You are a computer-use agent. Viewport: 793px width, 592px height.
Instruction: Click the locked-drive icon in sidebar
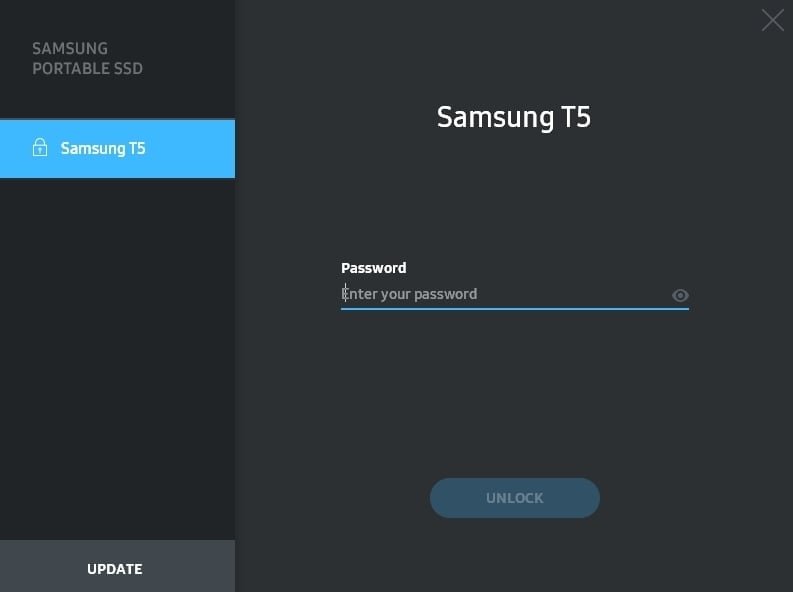click(x=40, y=148)
